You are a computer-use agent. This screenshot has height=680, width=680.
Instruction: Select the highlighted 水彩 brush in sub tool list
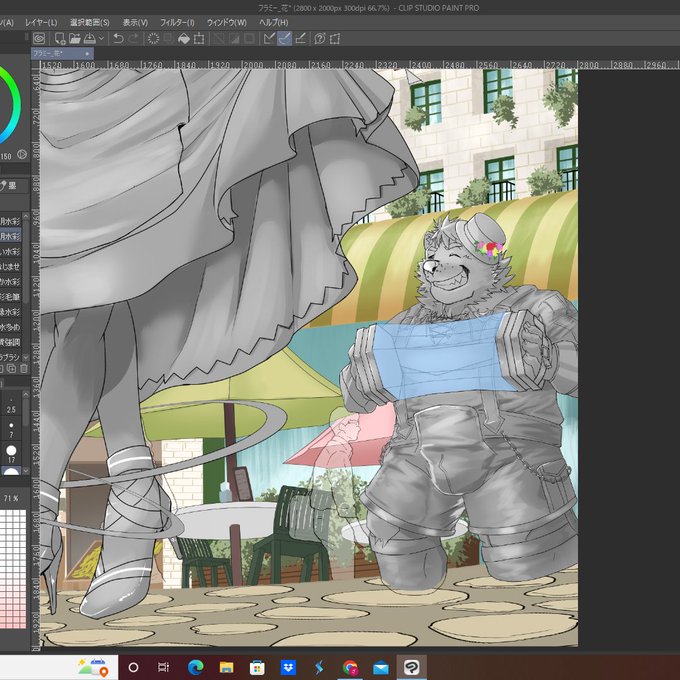coord(10,236)
